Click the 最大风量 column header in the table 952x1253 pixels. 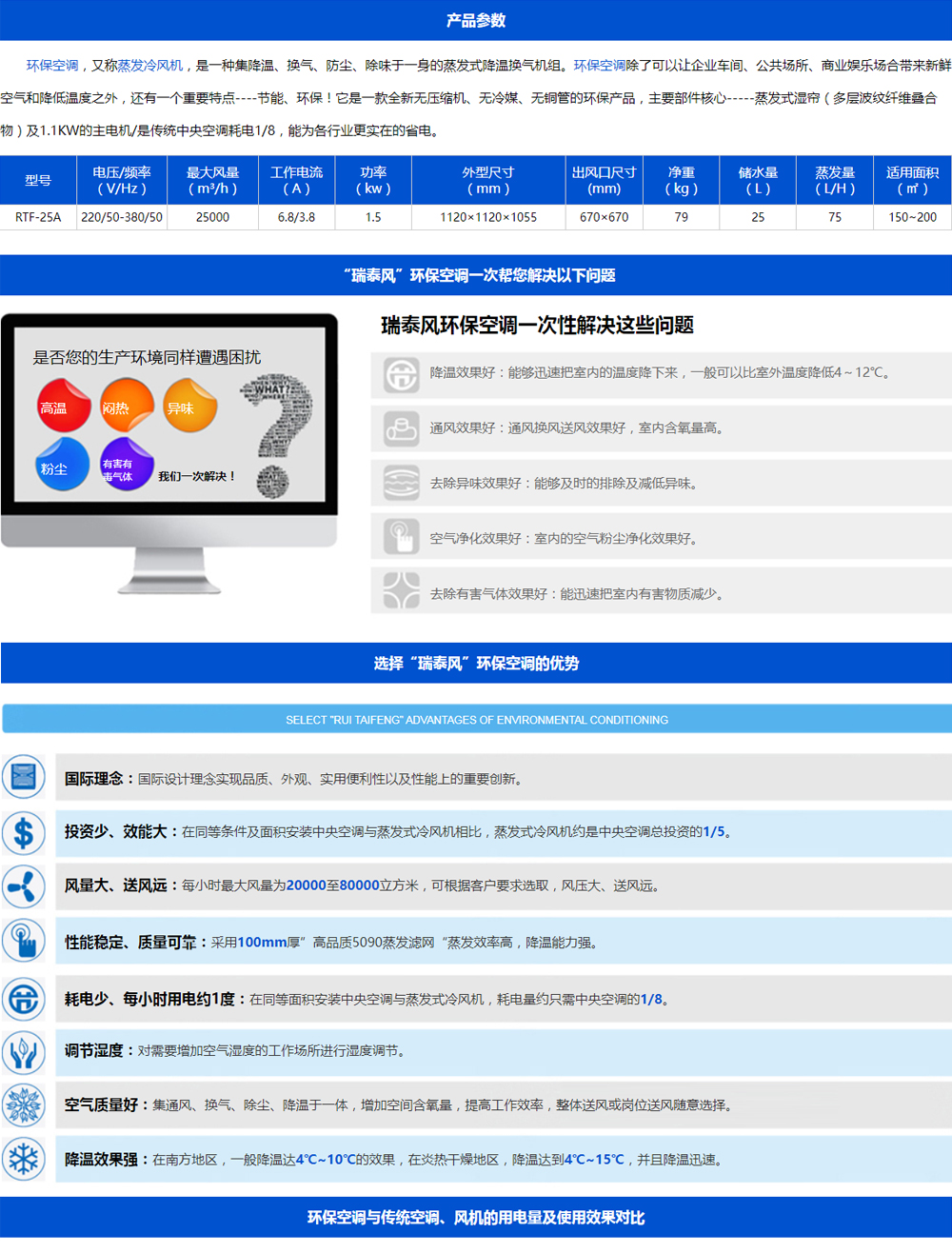(212, 180)
